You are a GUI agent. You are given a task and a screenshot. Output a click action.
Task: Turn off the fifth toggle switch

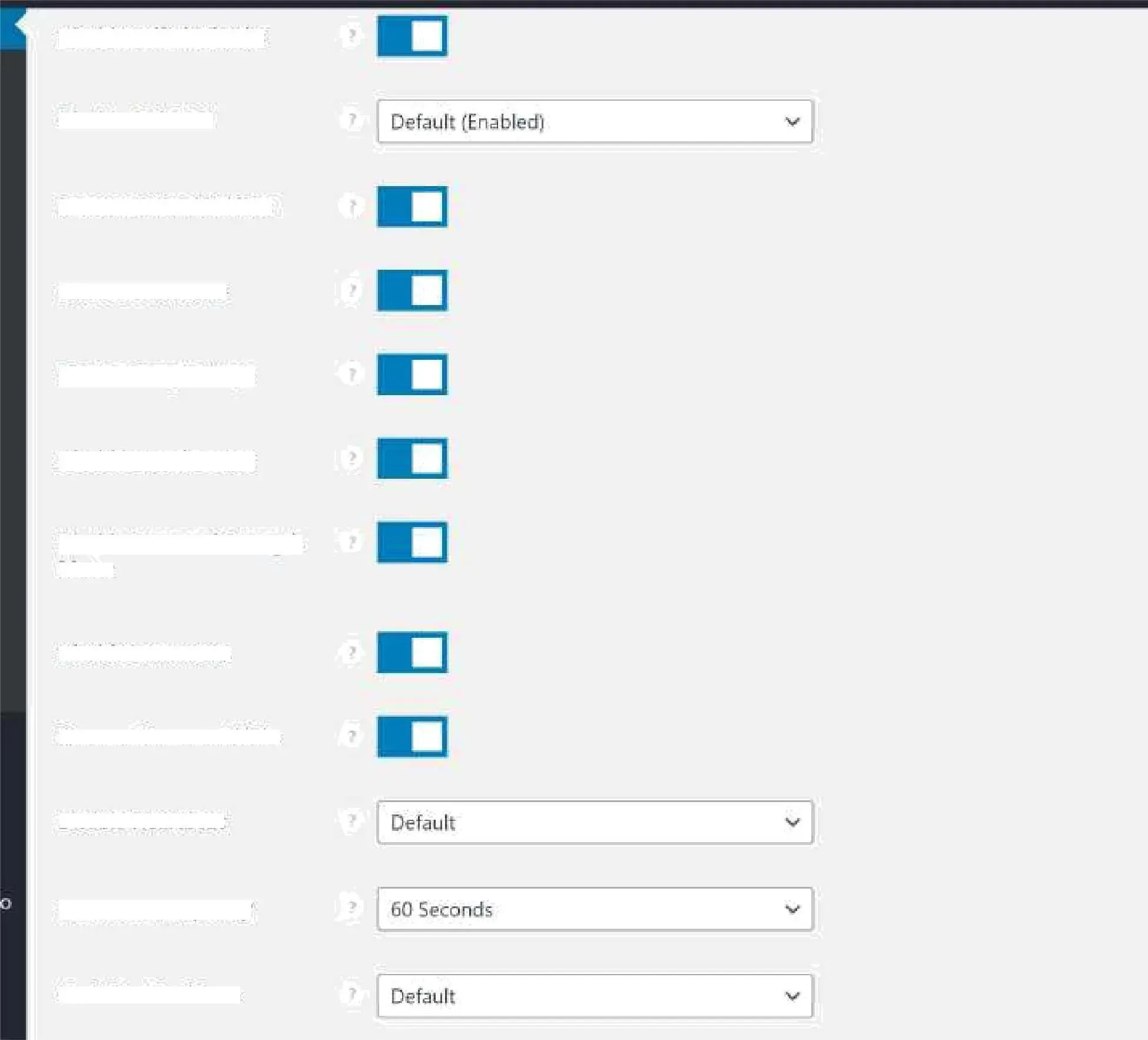(411, 459)
